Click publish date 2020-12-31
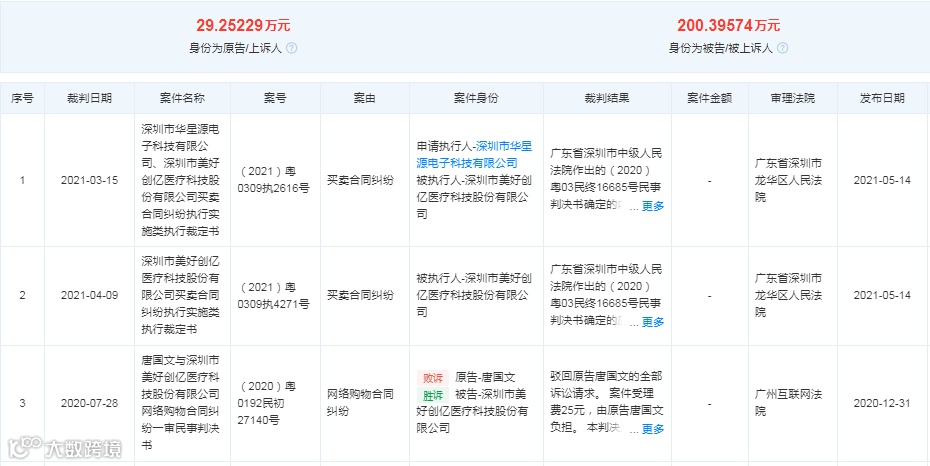The image size is (930, 466). (882, 403)
